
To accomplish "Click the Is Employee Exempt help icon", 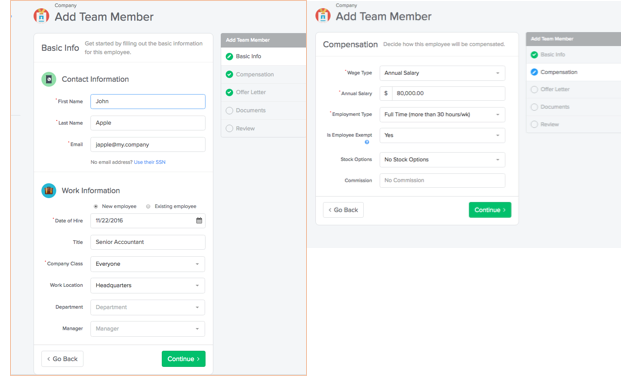I will pos(367,142).
